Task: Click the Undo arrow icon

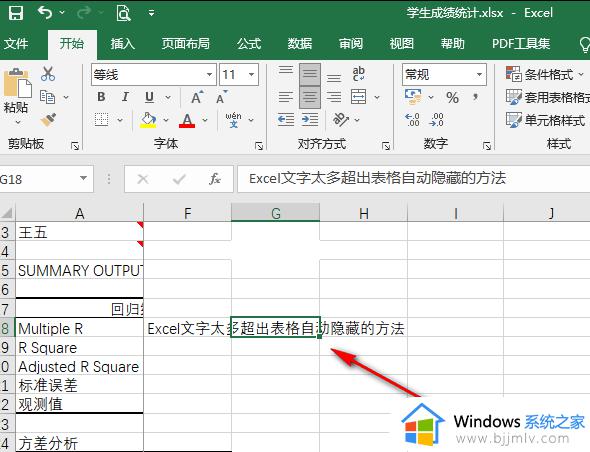Action: point(45,13)
